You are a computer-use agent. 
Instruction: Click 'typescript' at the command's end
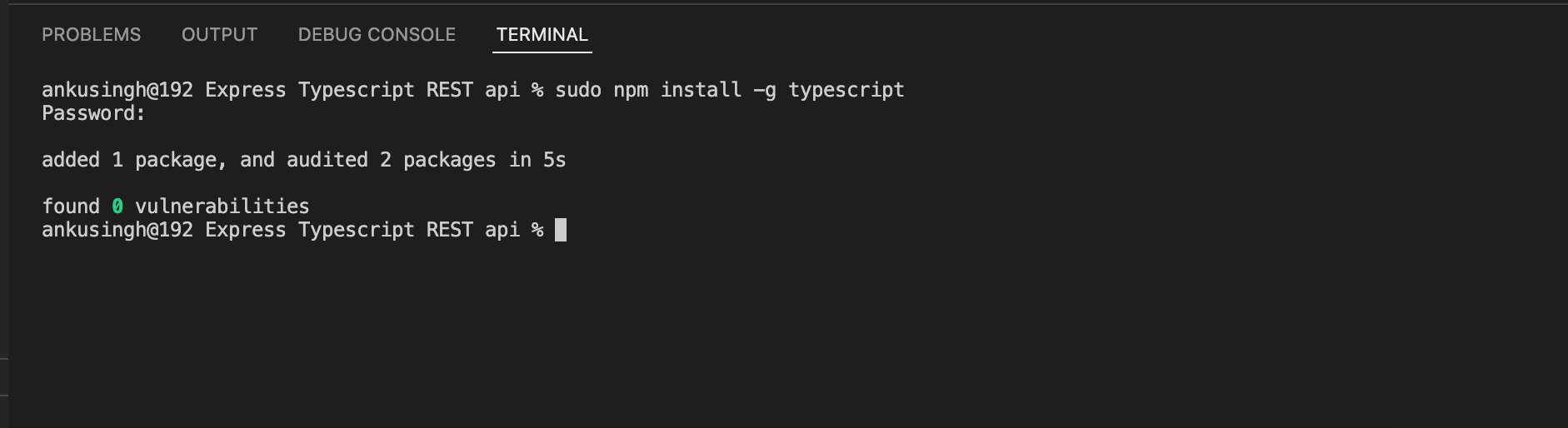click(x=846, y=90)
